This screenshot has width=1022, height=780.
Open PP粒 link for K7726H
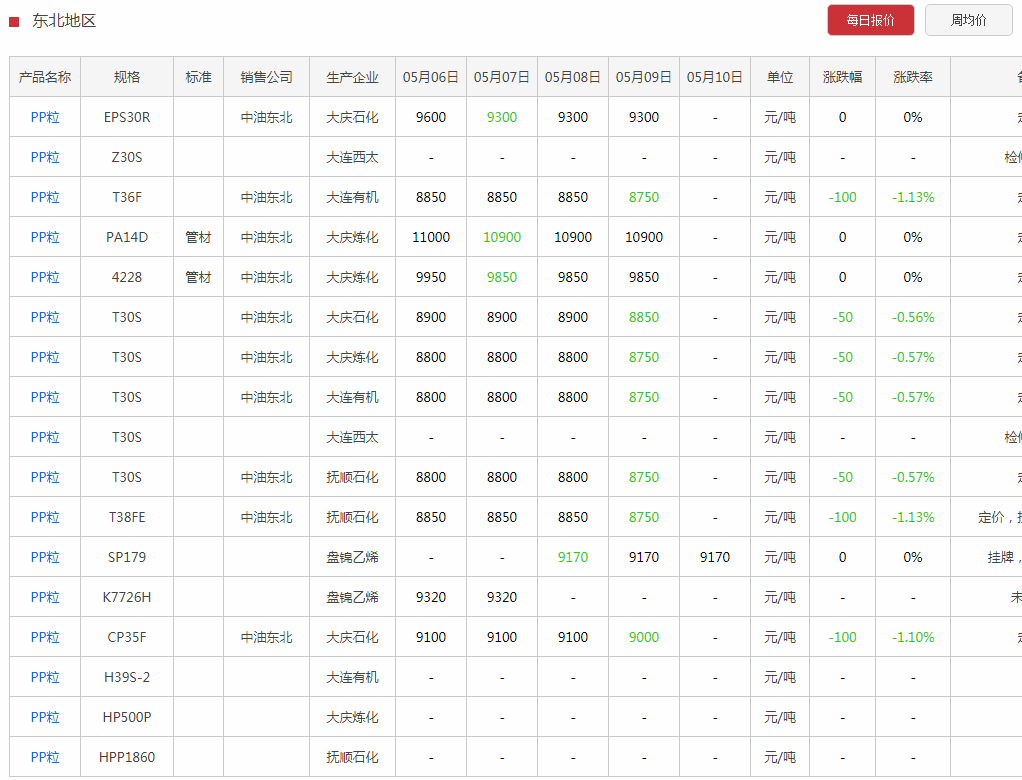pyautogui.click(x=45, y=597)
